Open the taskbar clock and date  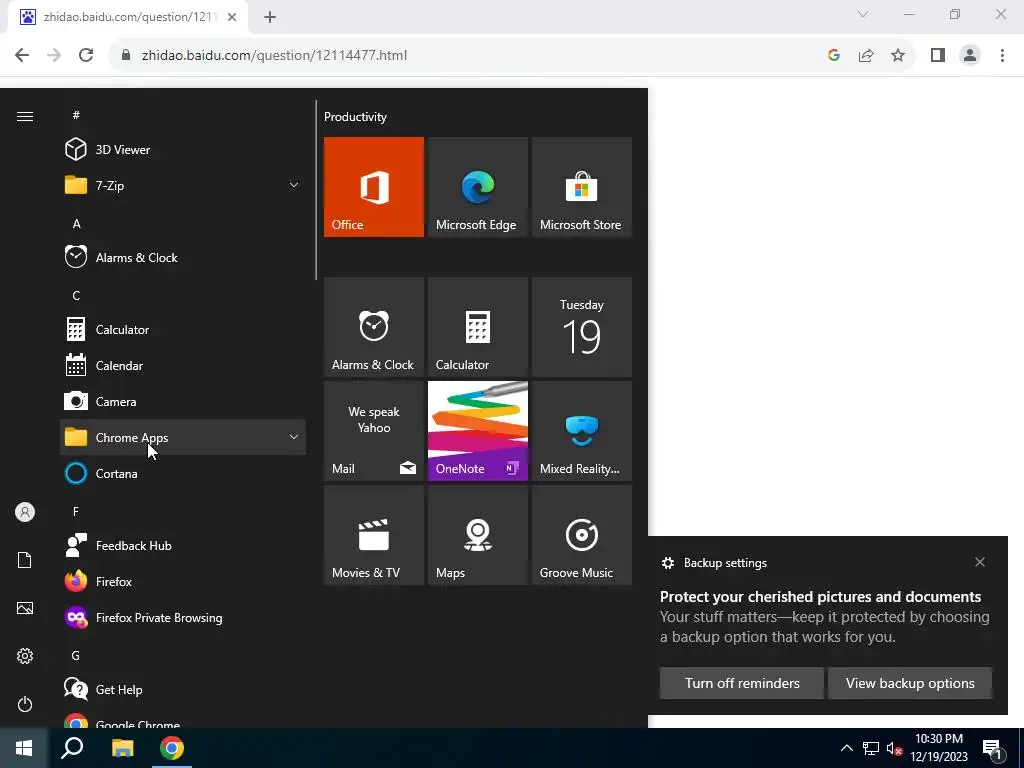pyautogui.click(x=938, y=748)
